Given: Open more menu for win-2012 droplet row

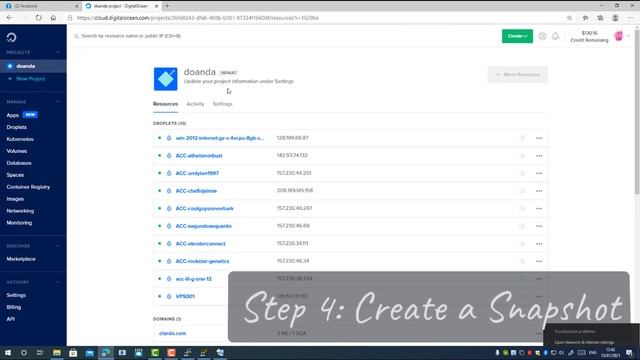Looking at the screenshot, I should [539, 138].
